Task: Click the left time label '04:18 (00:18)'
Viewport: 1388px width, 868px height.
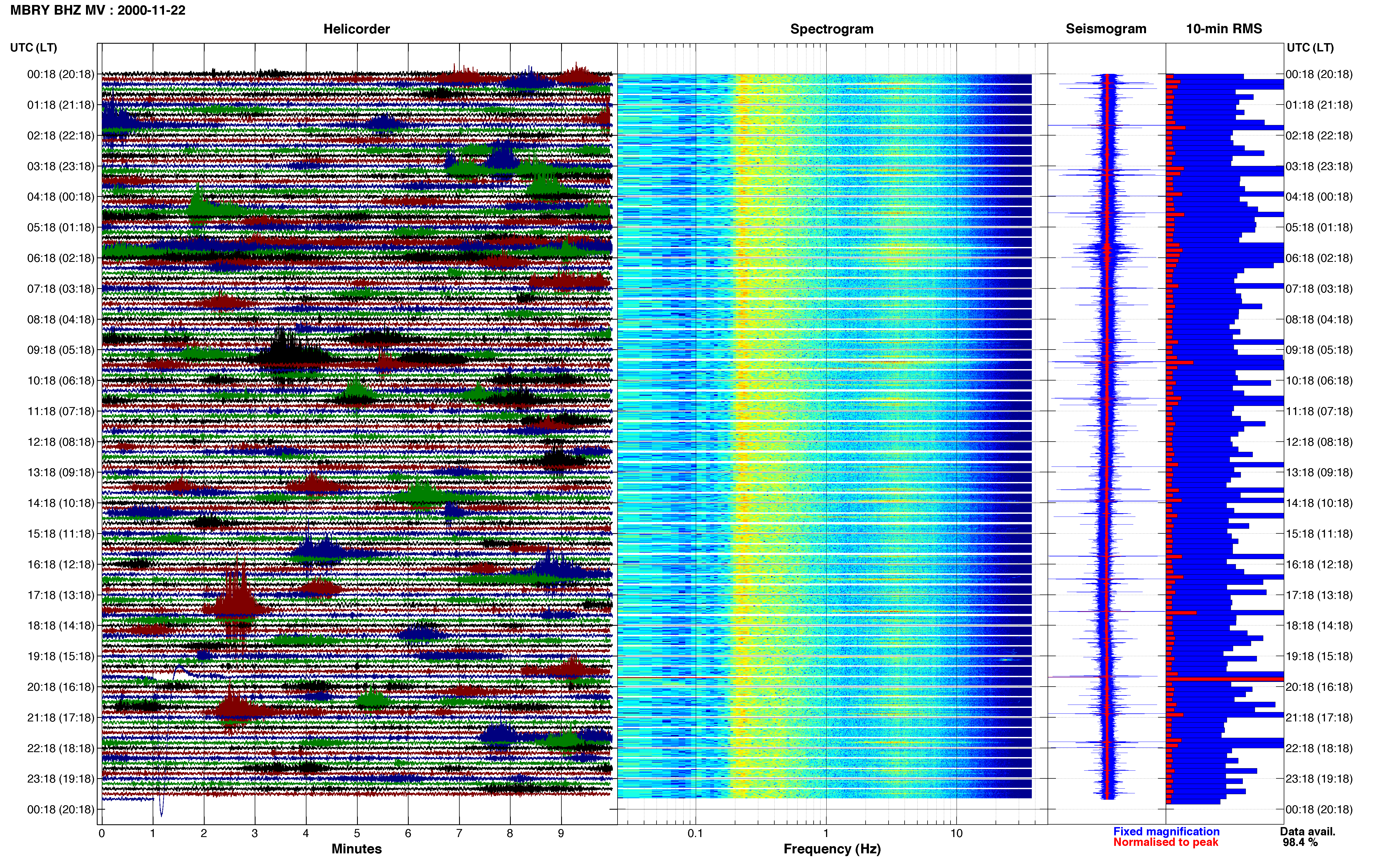Action: click(x=60, y=197)
